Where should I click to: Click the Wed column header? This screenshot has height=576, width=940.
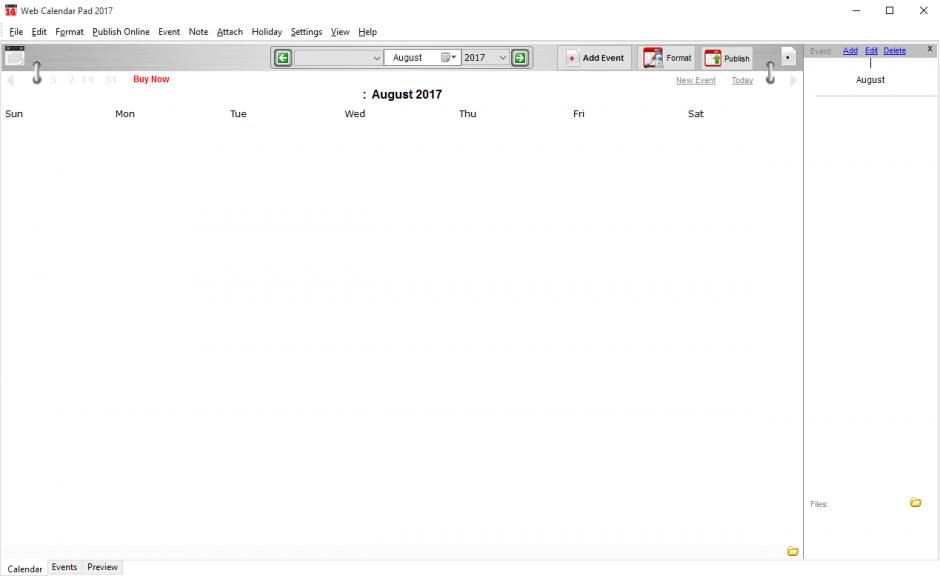[x=354, y=114]
